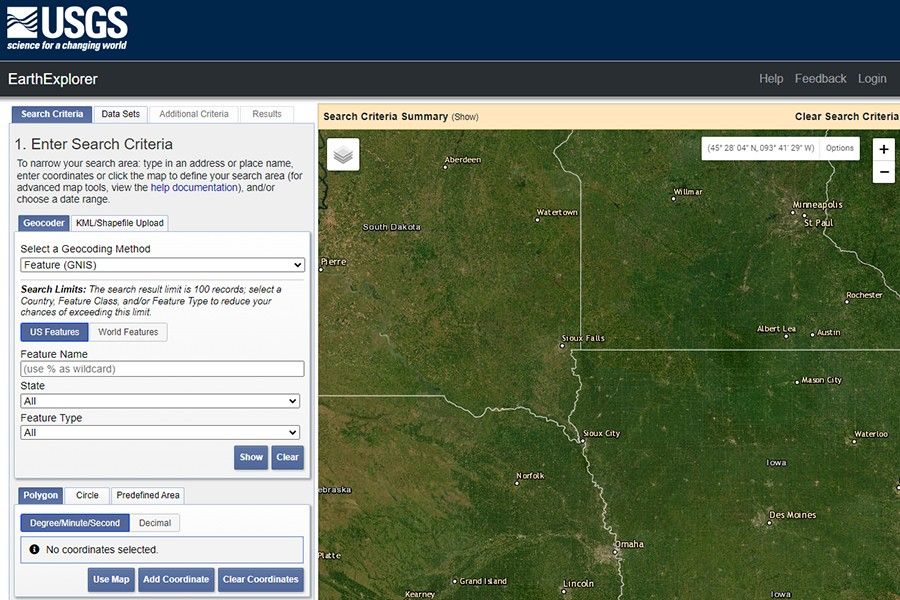Zoom out using the minus icon
The height and width of the screenshot is (600, 900).
coord(883,171)
